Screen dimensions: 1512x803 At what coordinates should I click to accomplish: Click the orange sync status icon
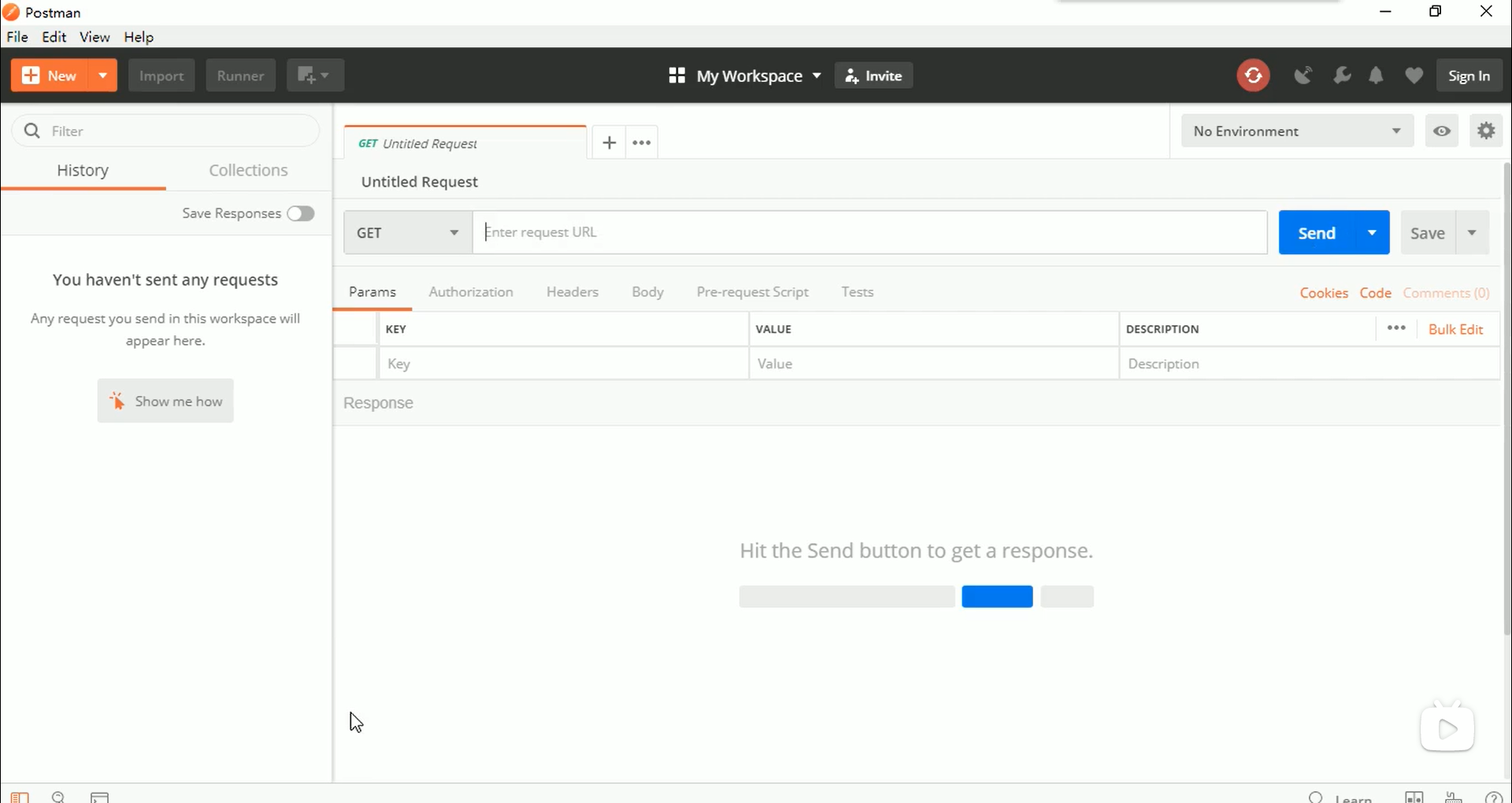coord(1253,76)
